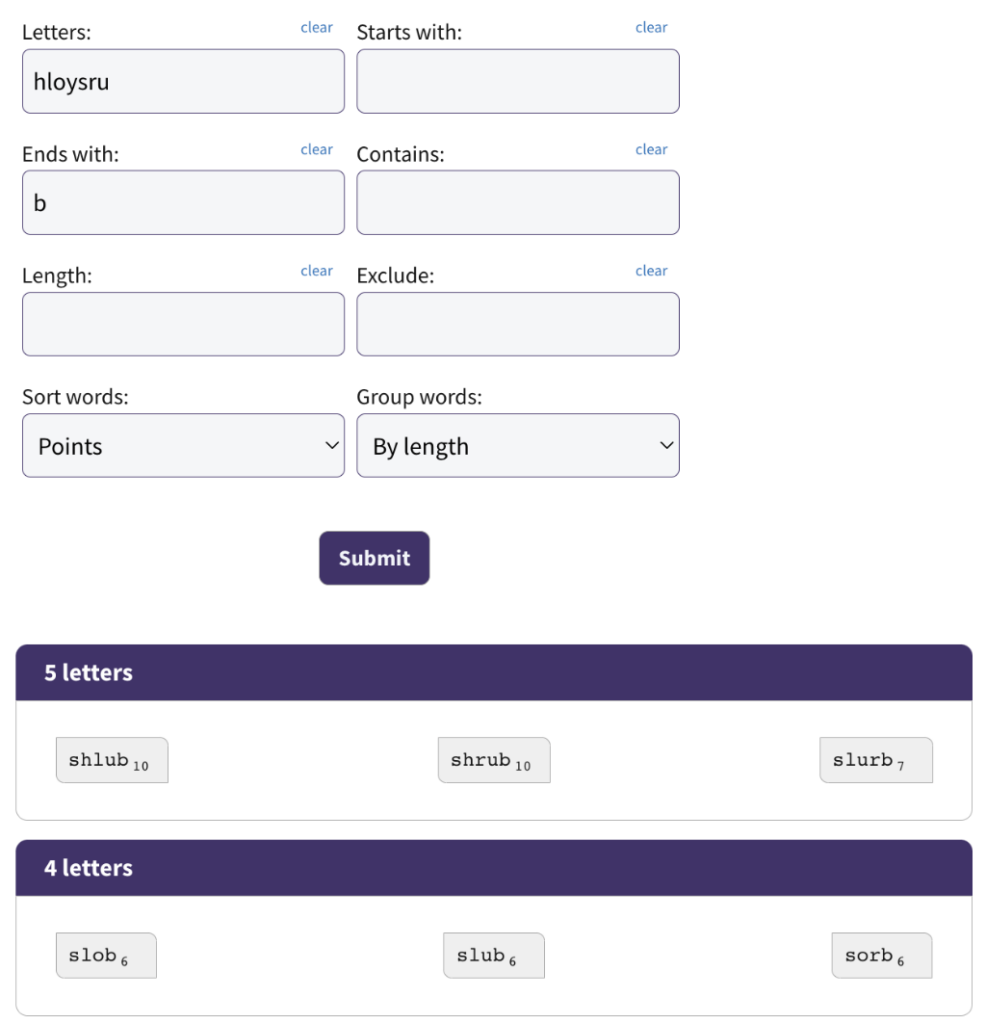Select the Ends with field containing b

(183, 202)
